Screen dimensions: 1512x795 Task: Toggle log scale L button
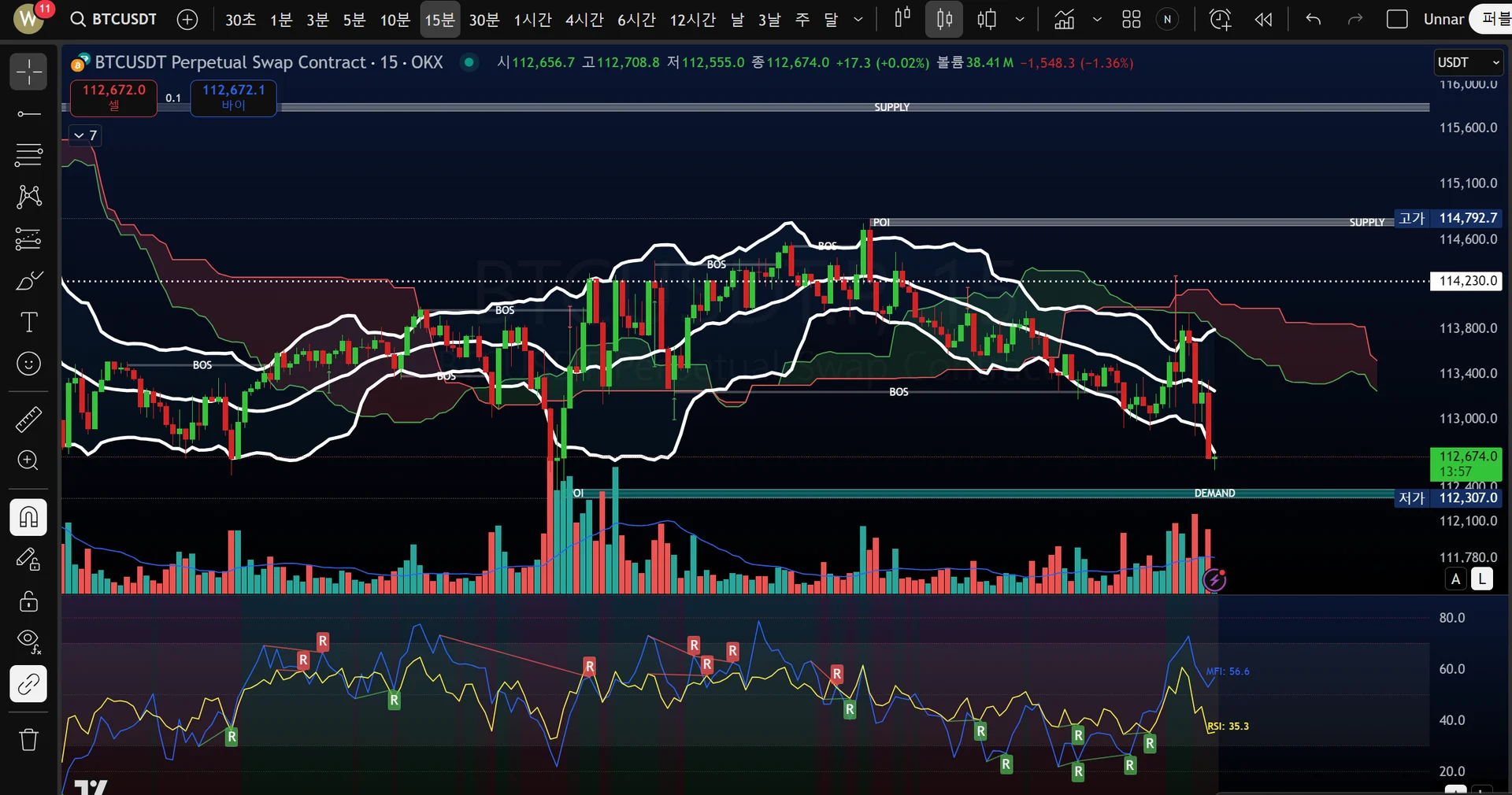point(1481,579)
